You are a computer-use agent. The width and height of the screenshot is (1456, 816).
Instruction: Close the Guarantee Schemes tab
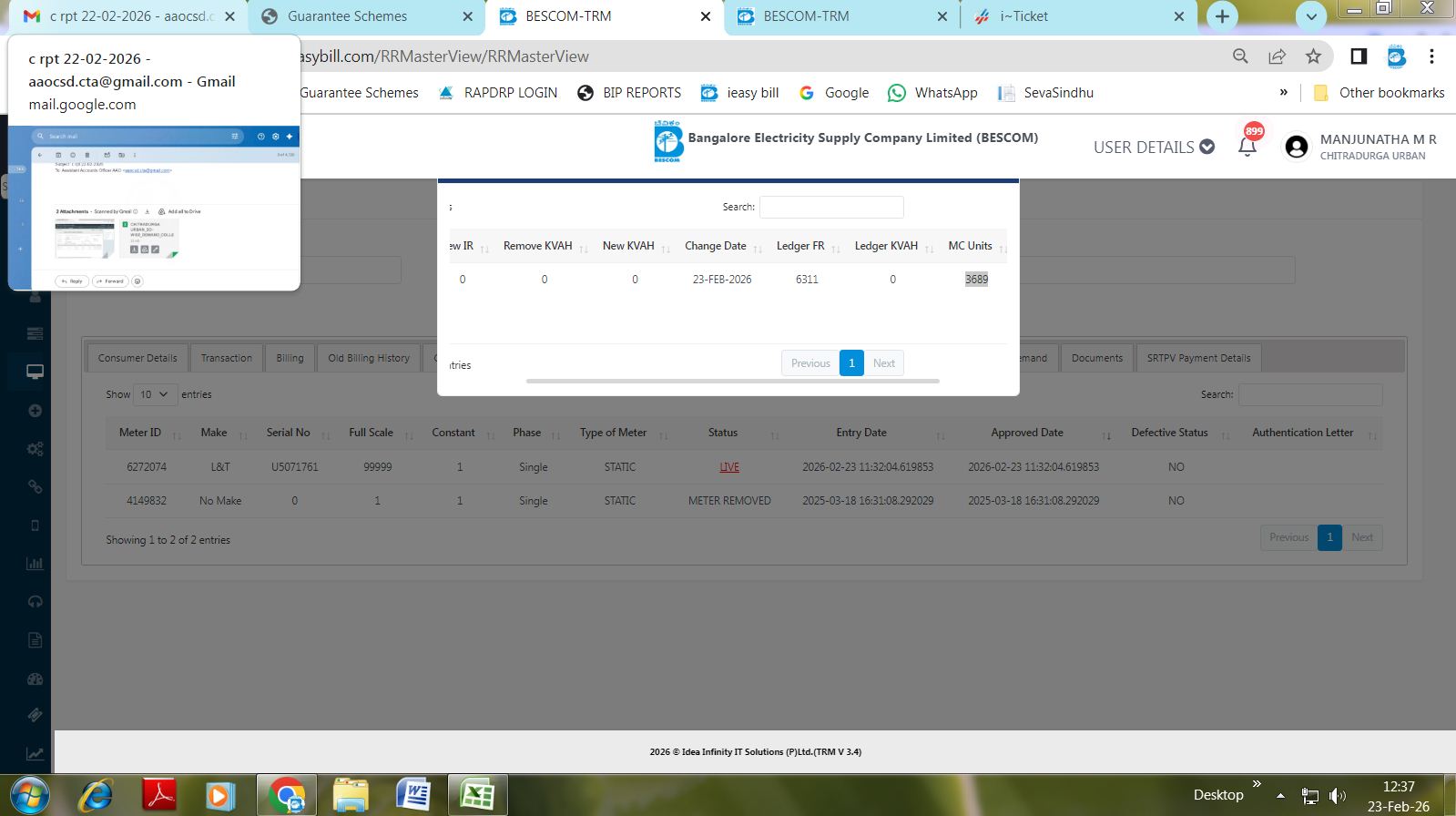click(467, 16)
